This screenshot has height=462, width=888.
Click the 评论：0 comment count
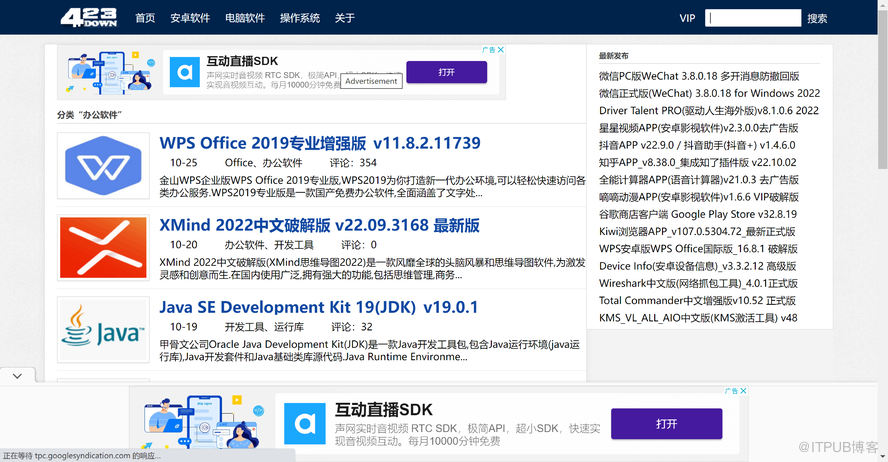(358, 245)
